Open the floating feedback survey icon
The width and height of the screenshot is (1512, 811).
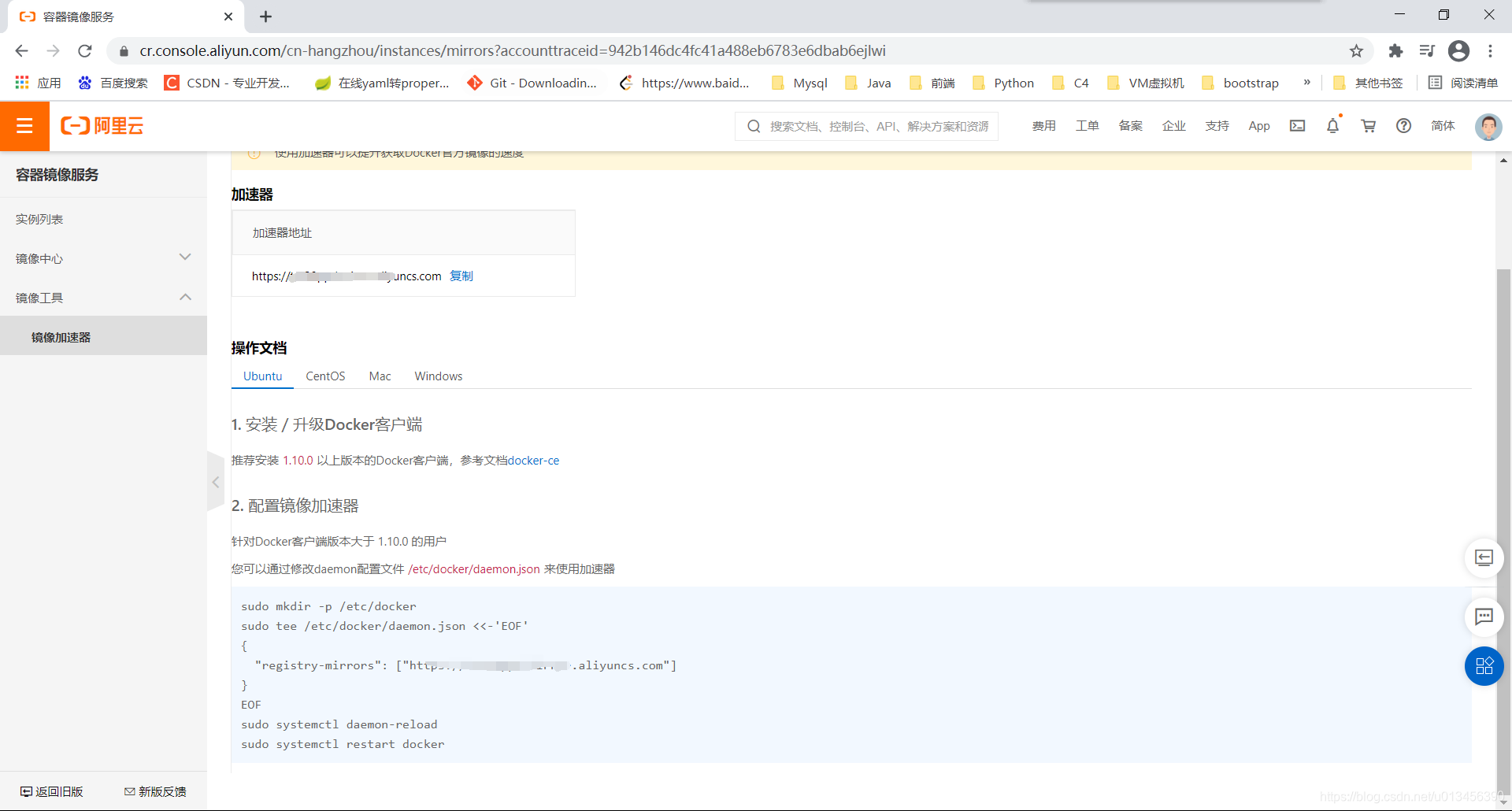[1484, 558]
